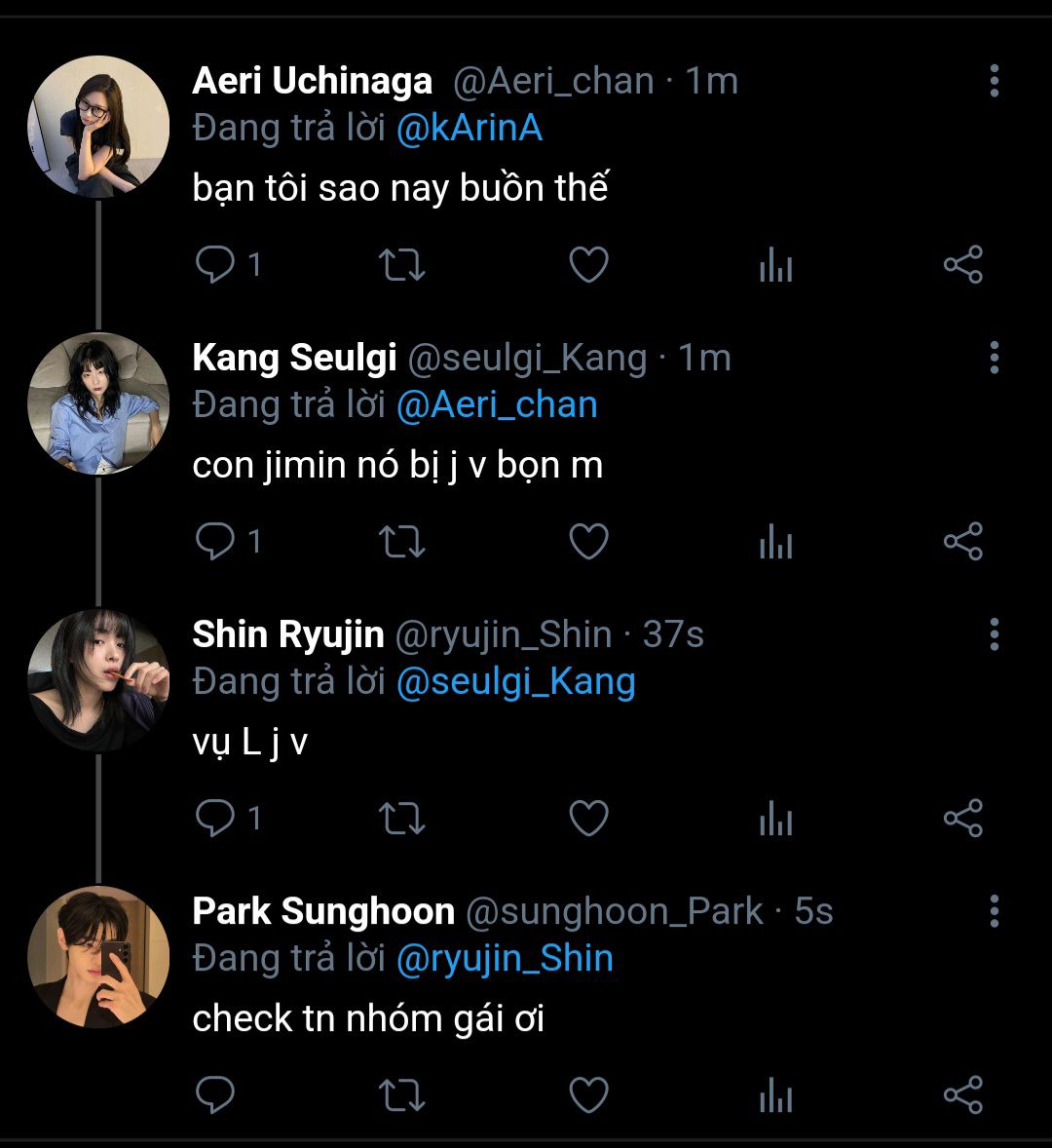Open the @ryujin_Shin mention link
1052x1148 pixels.
point(505,959)
